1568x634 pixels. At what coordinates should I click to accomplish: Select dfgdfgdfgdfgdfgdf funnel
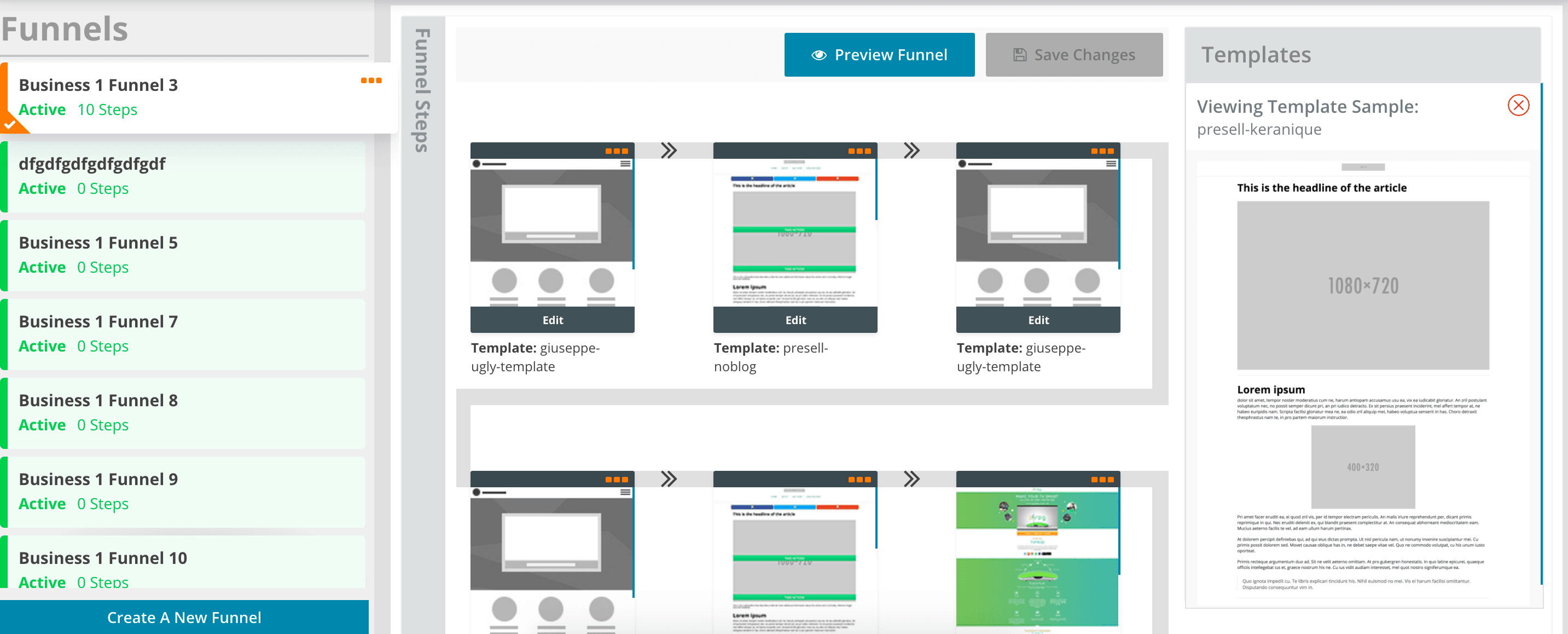183,176
